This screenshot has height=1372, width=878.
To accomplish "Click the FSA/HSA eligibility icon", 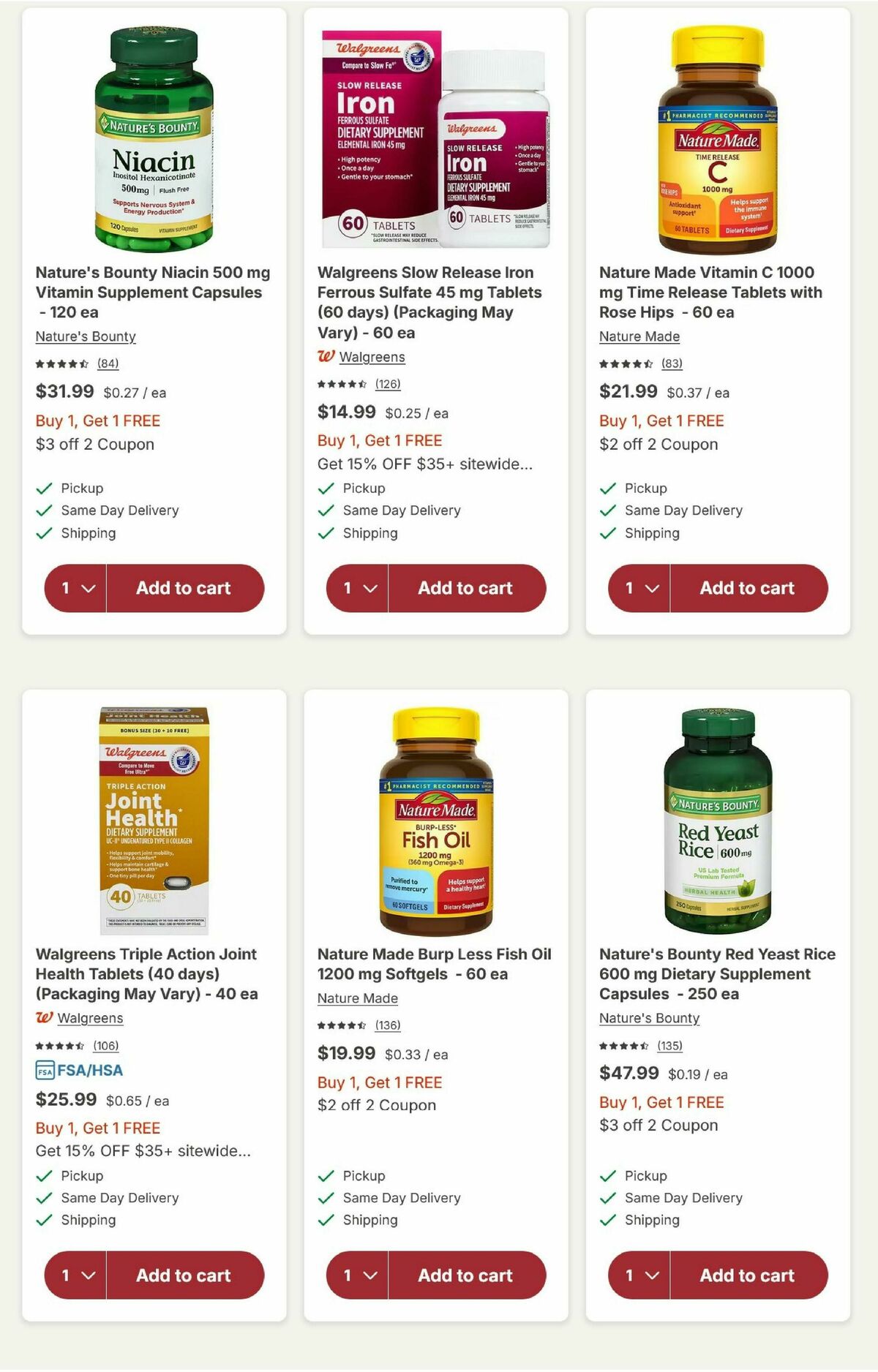I will tap(45, 1069).
